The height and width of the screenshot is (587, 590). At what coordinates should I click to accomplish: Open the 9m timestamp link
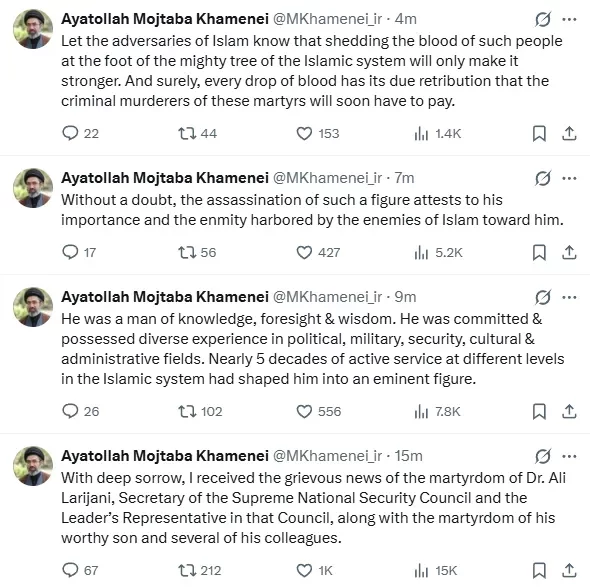pos(405,297)
